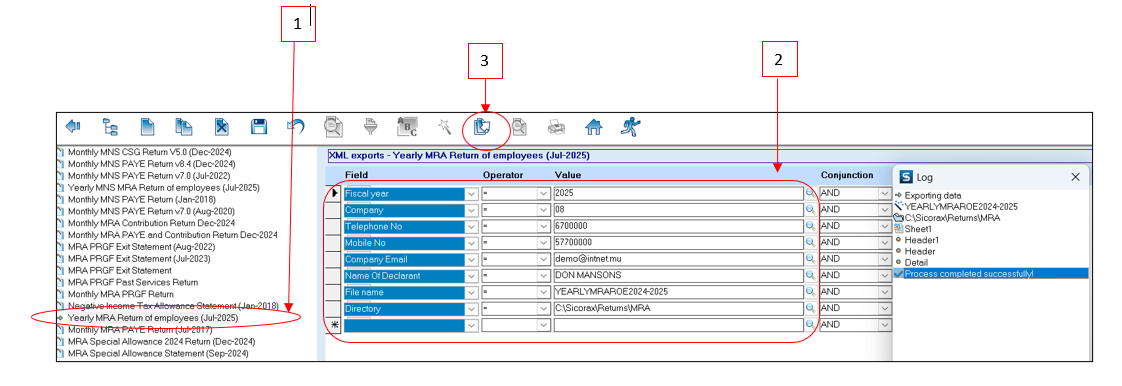Click the Directory value C:\Sicorax\Returns\MRA
The height and width of the screenshot is (386, 1122).
pos(678,309)
